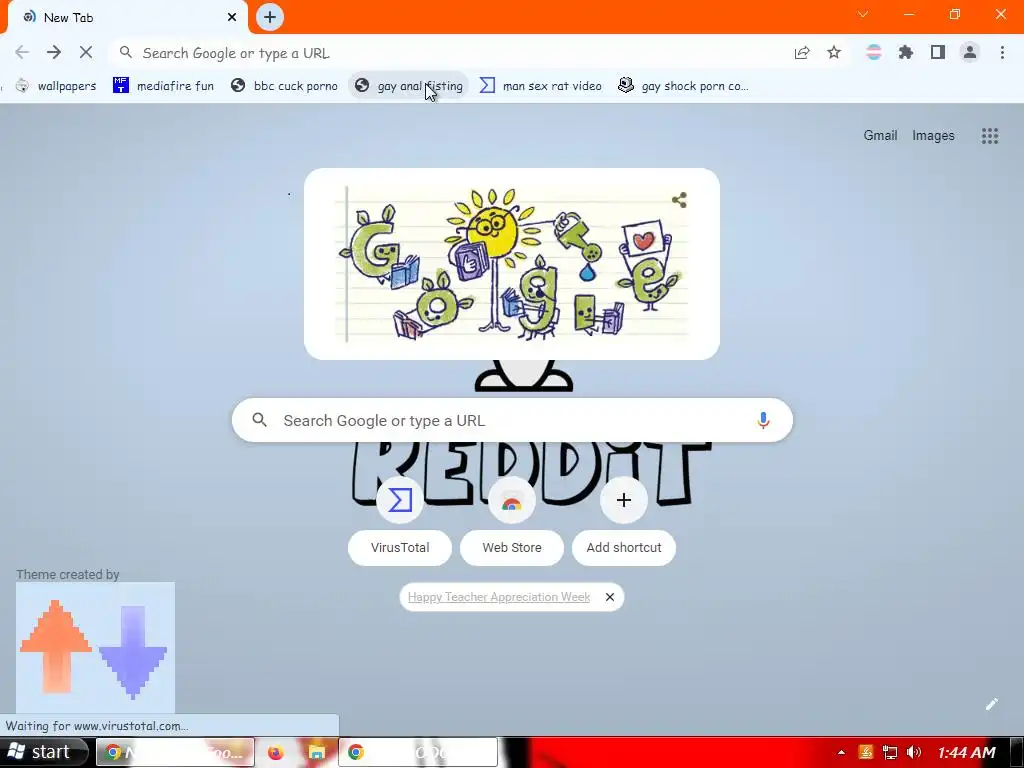The width and height of the screenshot is (1024, 768).
Task: Click the magnifier icon in the search box
Action: tap(259, 420)
